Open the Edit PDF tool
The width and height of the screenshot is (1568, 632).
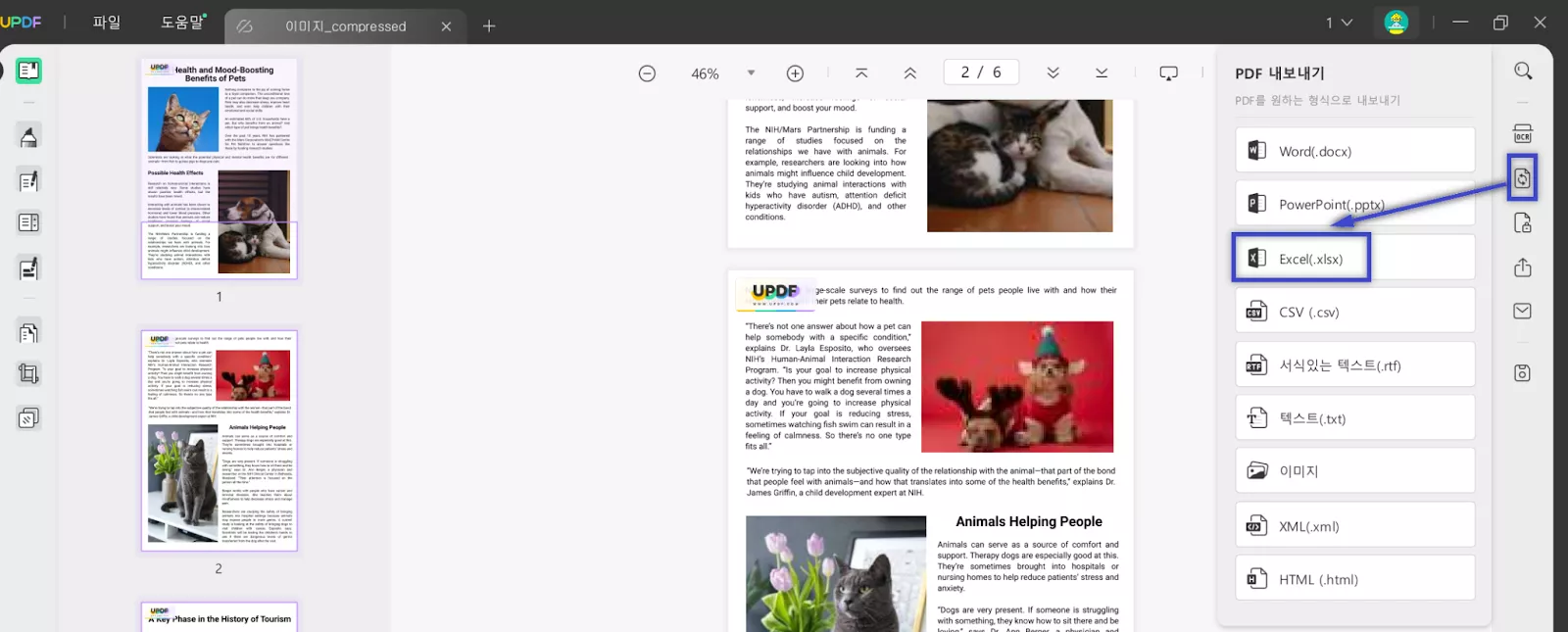pyautogui.click(x=28, y=180)
